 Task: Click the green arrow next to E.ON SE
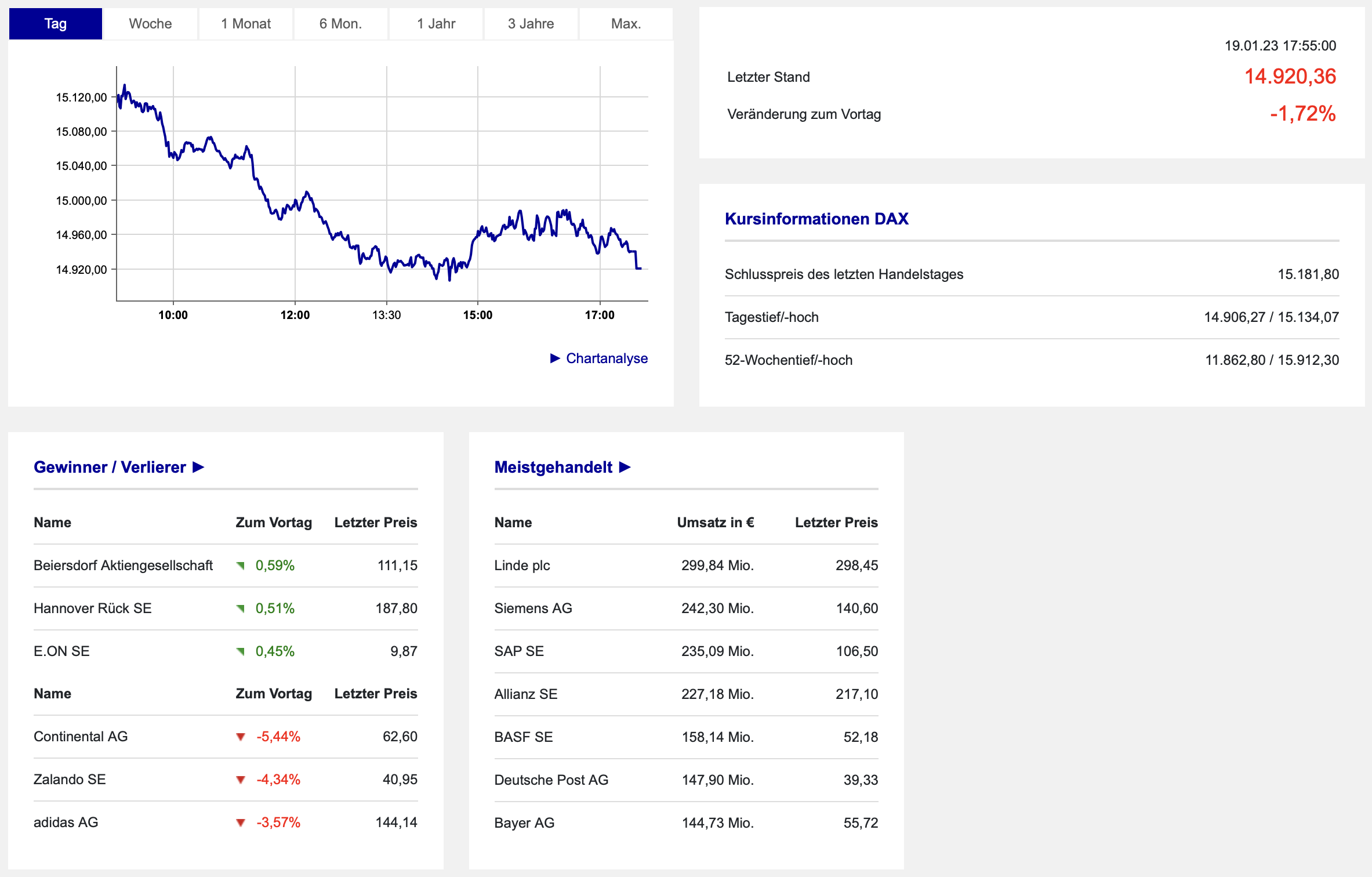coord(240,651)
